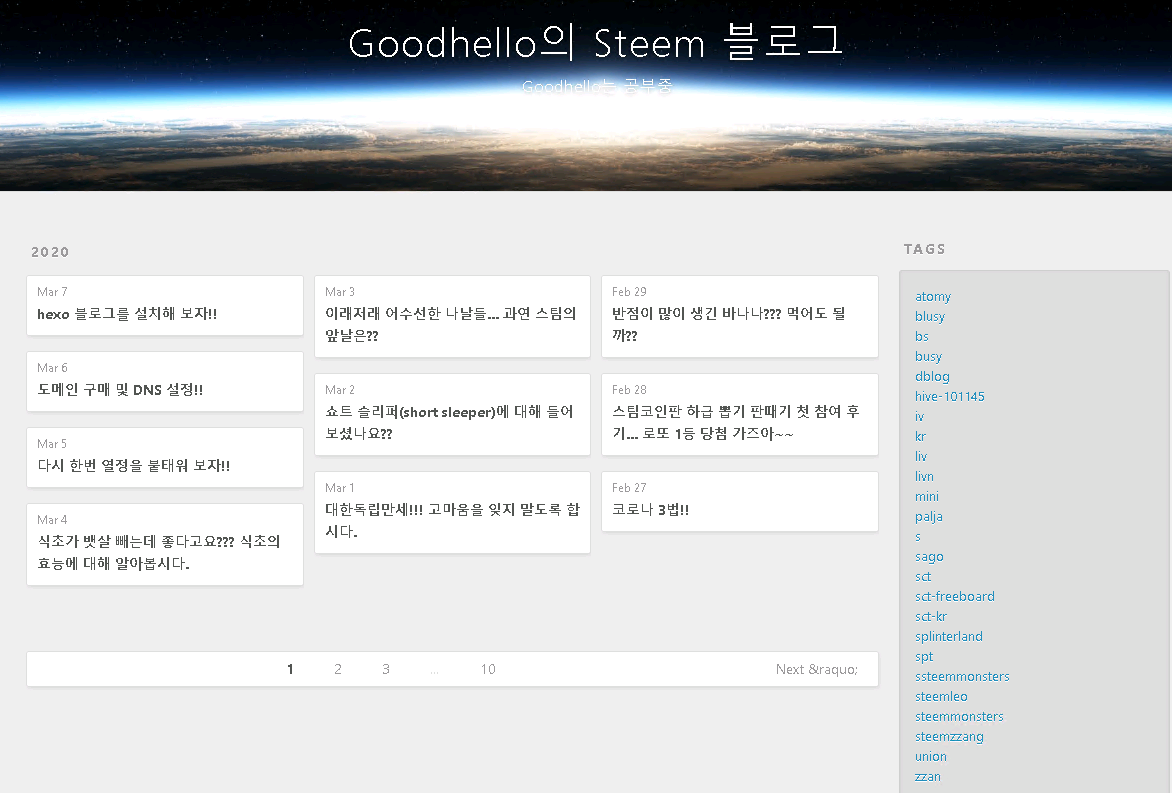Viewport: 1172px width, 793px height.
Task: Filter by tag zzan
Action: (x=928, y=777)
